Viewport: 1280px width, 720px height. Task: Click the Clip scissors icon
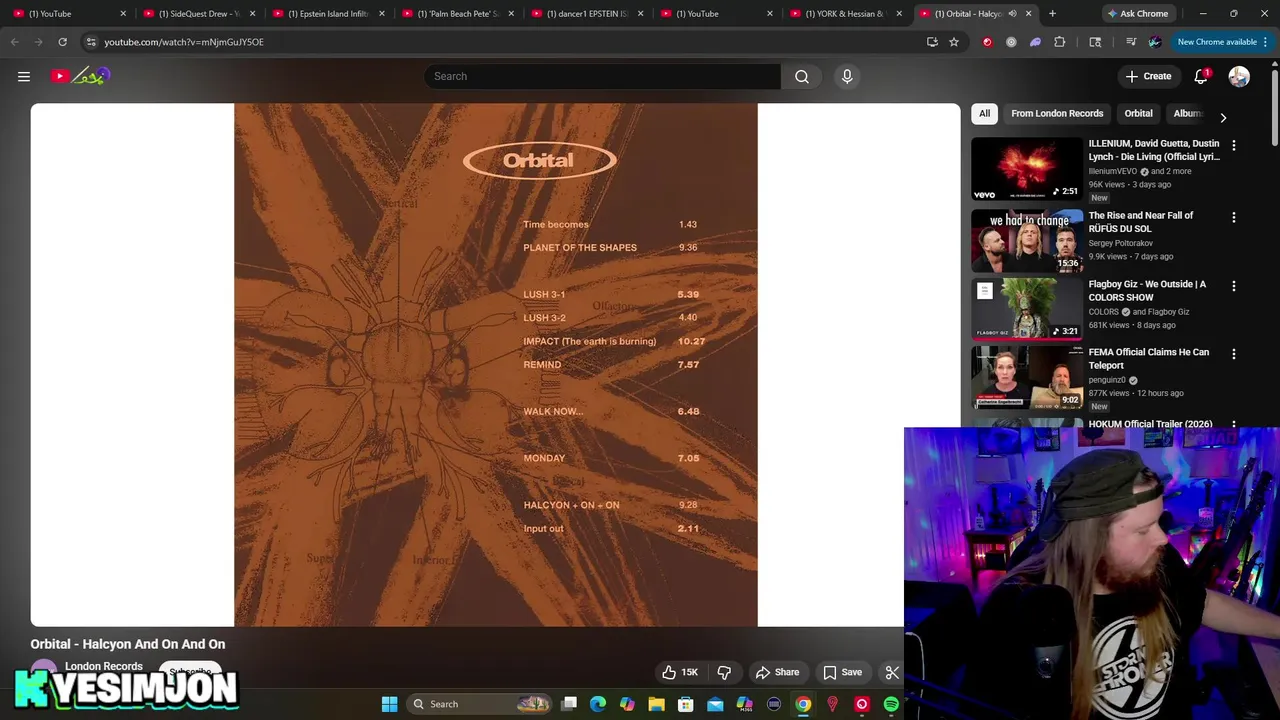pyautogui.click(x=892, y=672)
